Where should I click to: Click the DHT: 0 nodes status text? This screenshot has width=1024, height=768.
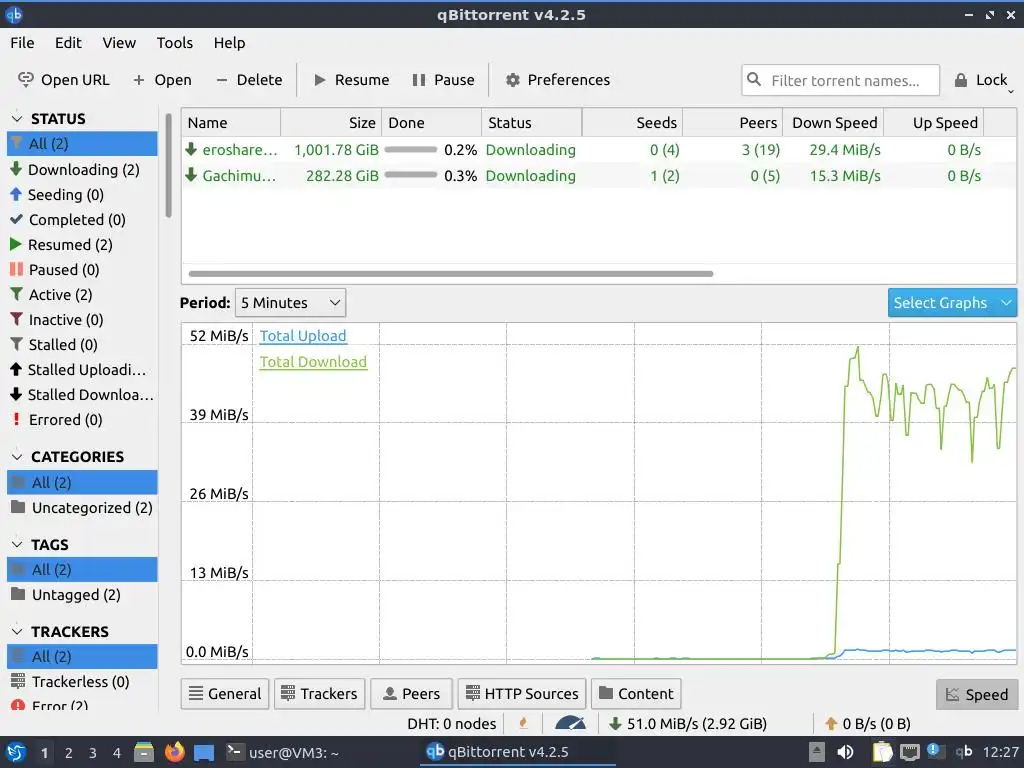(x=451, y=724)
